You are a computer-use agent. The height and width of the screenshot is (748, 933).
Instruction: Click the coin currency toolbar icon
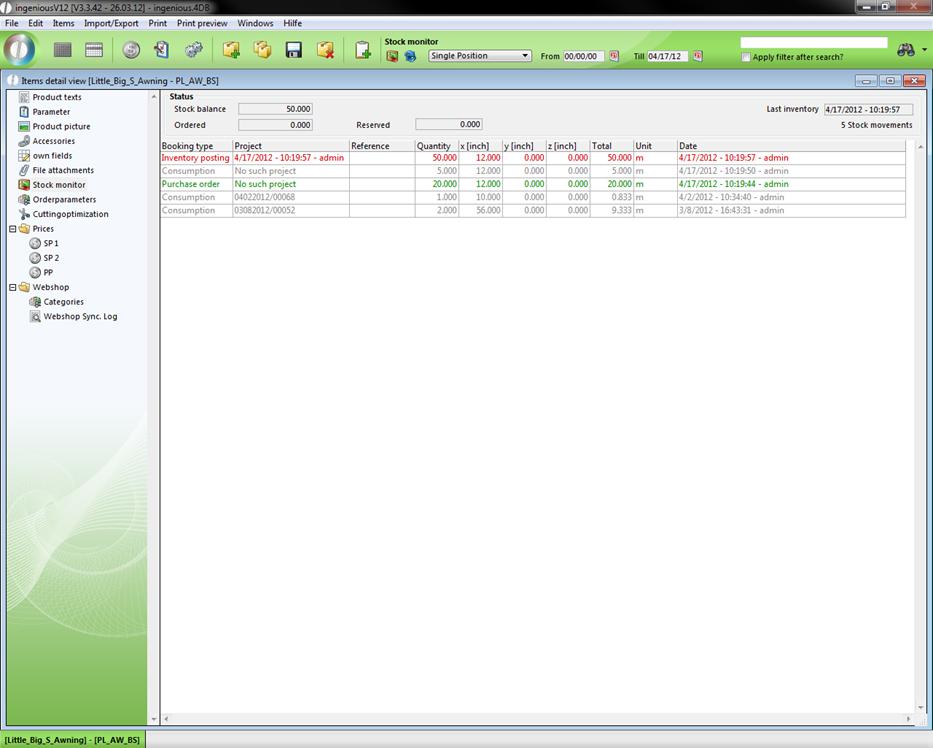click(x=131, y=50)
